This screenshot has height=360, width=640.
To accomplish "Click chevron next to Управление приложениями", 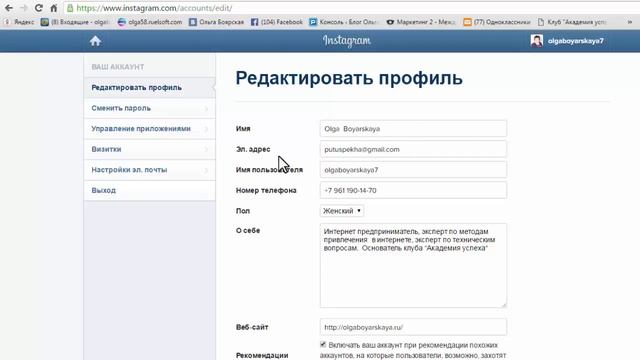I will click(206, 129).
